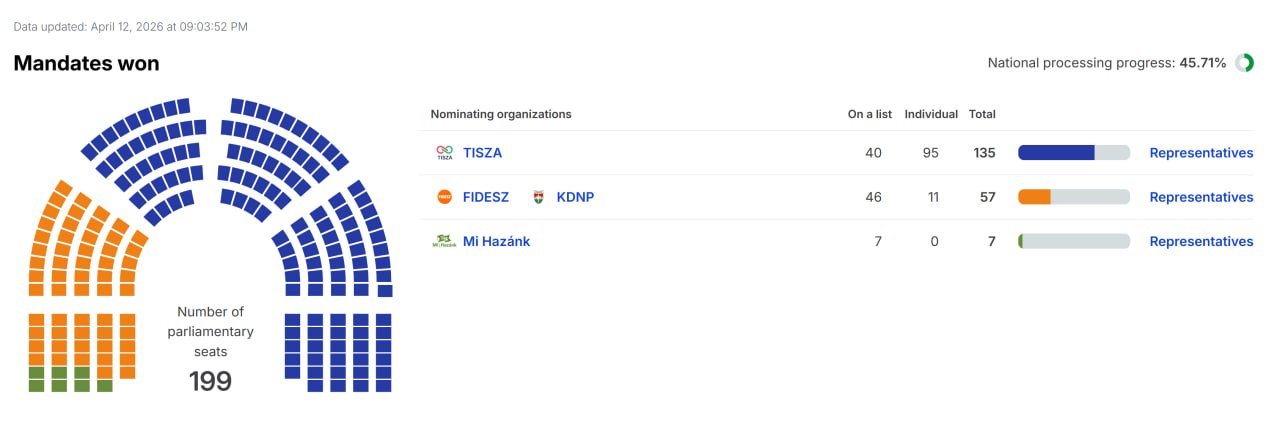Screen dimensions: 1280x436
Task: Click the KDNP crest icon
Action: coord(539,197)
